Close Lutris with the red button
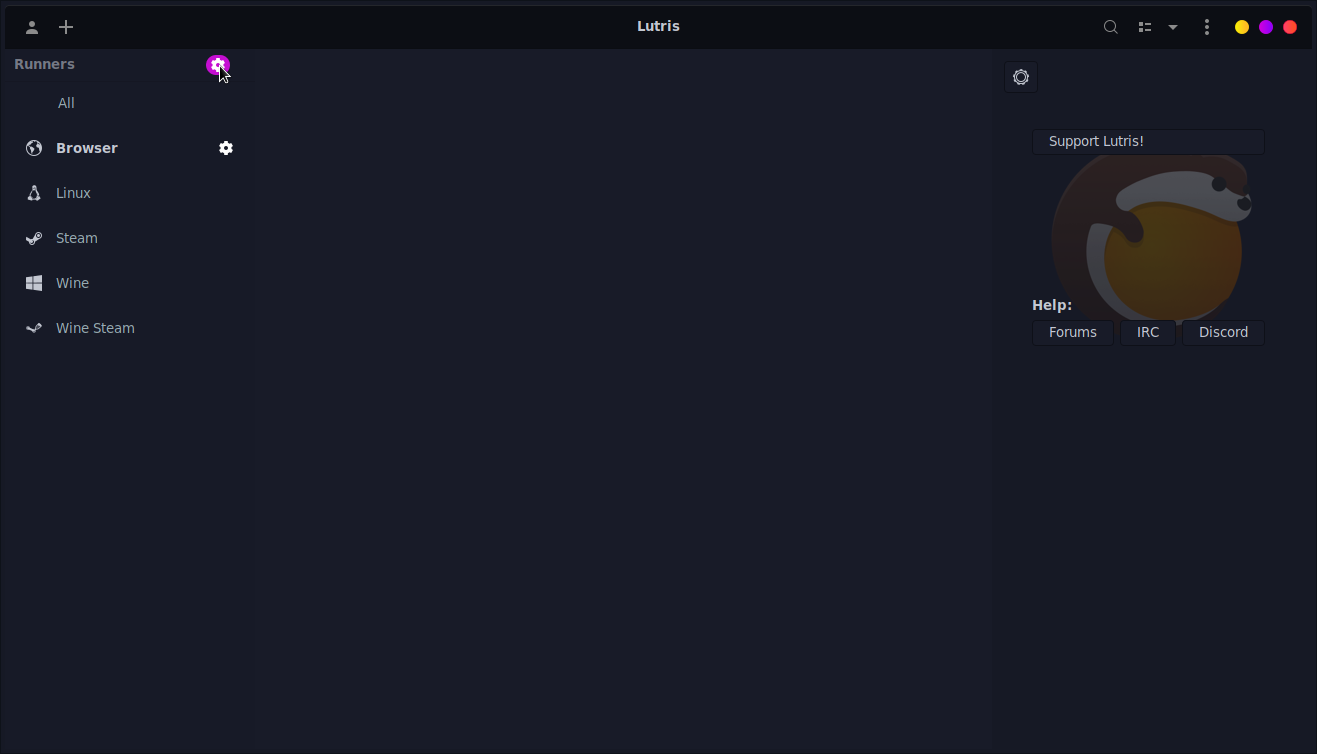1317x754 pixels. coord(1290,27)
